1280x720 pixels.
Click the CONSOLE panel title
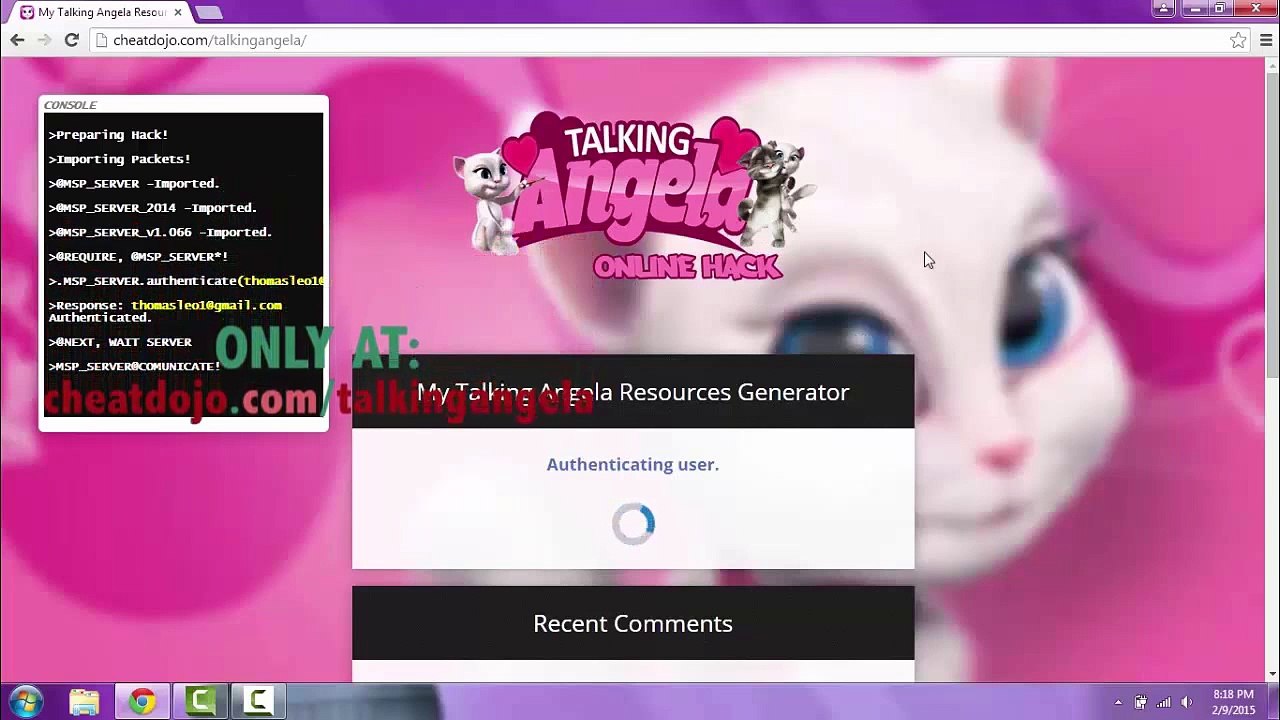pyautogui.click(x=70, y=105)
